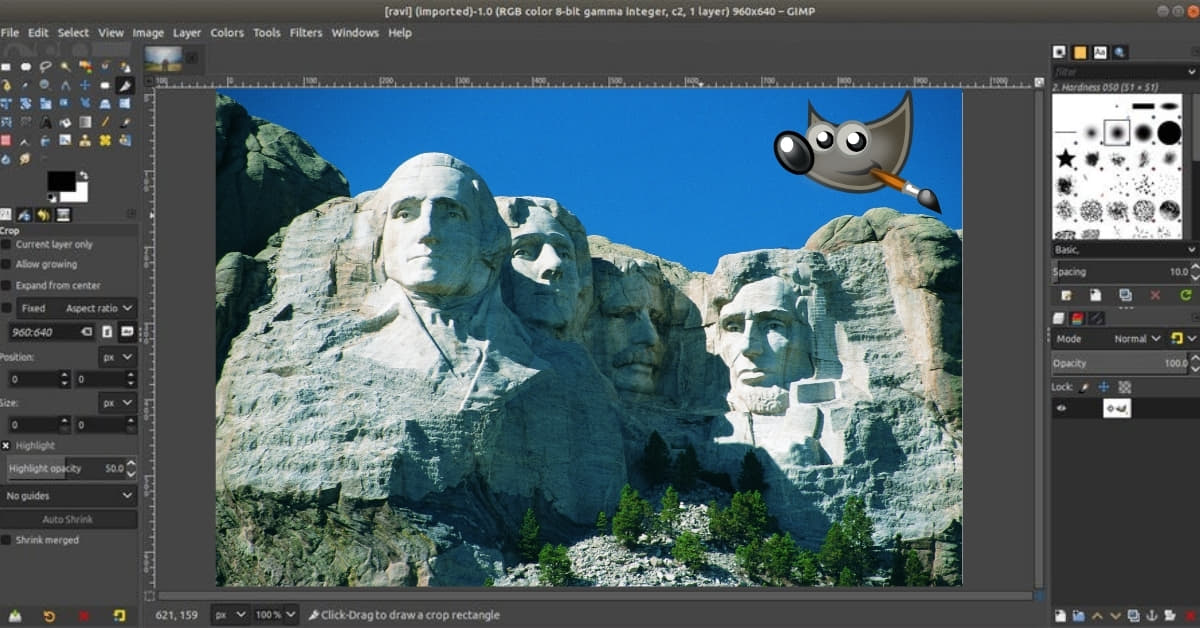Viewport: 1200px width, 628px height.
Task: Select the Select by Color tool
Action: pyautogui.click(x=85, y=67)
